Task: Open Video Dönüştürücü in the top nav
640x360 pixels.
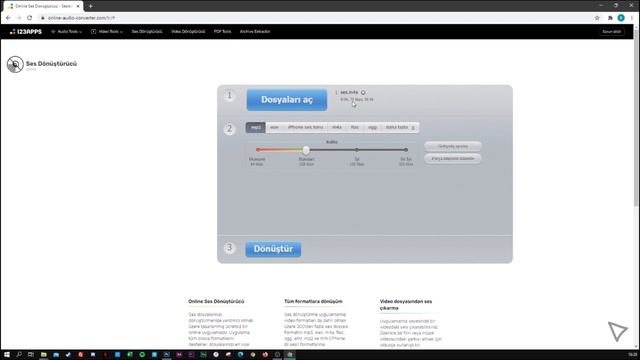Action: (188, 31)
